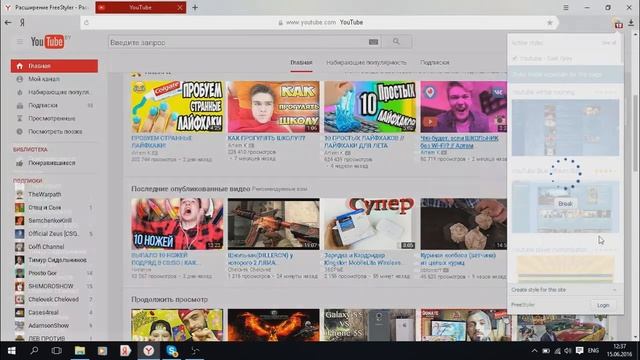Open the Подписки tab at top

(435, 62)
